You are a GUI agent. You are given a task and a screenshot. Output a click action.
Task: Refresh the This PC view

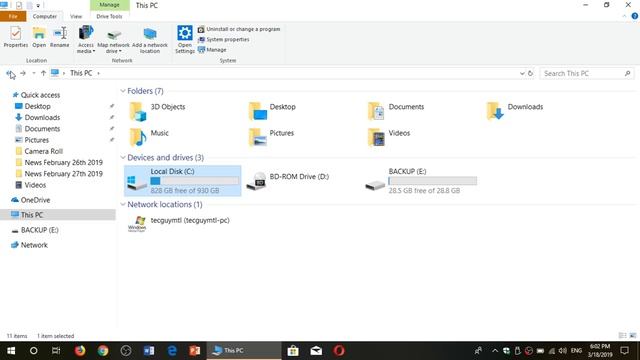coord(531,73)
